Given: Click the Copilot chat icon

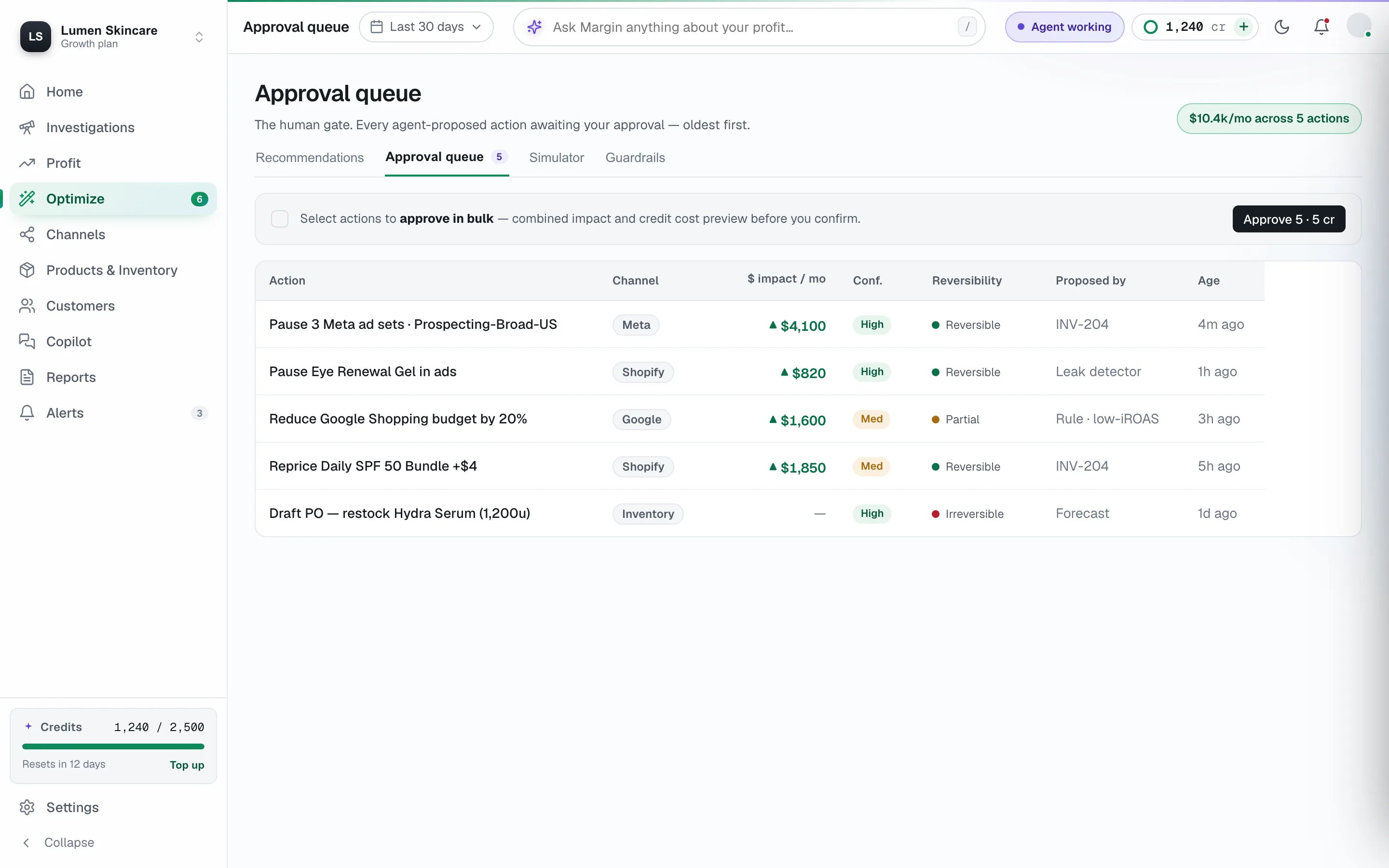Looking at the screenshot, I should [x=27, y=341].
